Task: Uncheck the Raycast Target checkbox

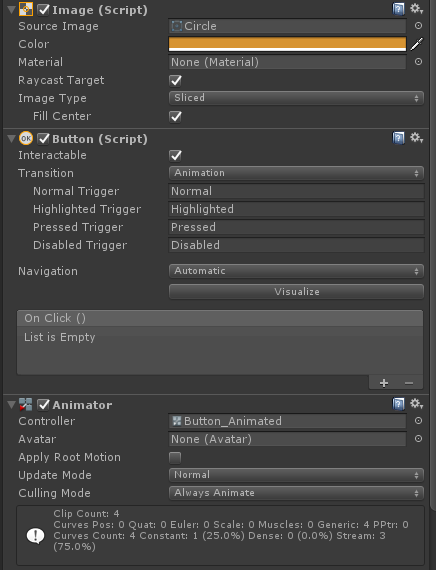Action: point(175,80)
